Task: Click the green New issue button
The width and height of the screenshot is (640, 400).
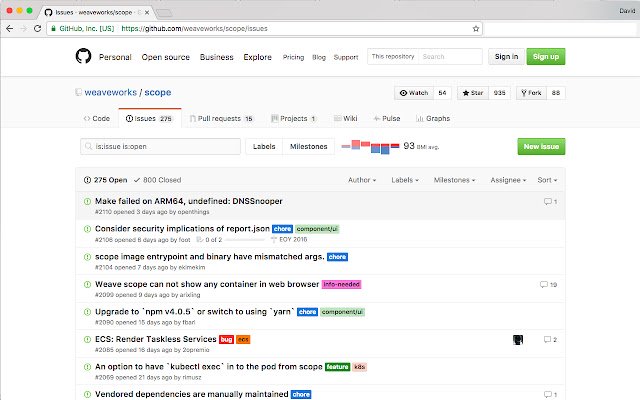Action: coord(541,147)
